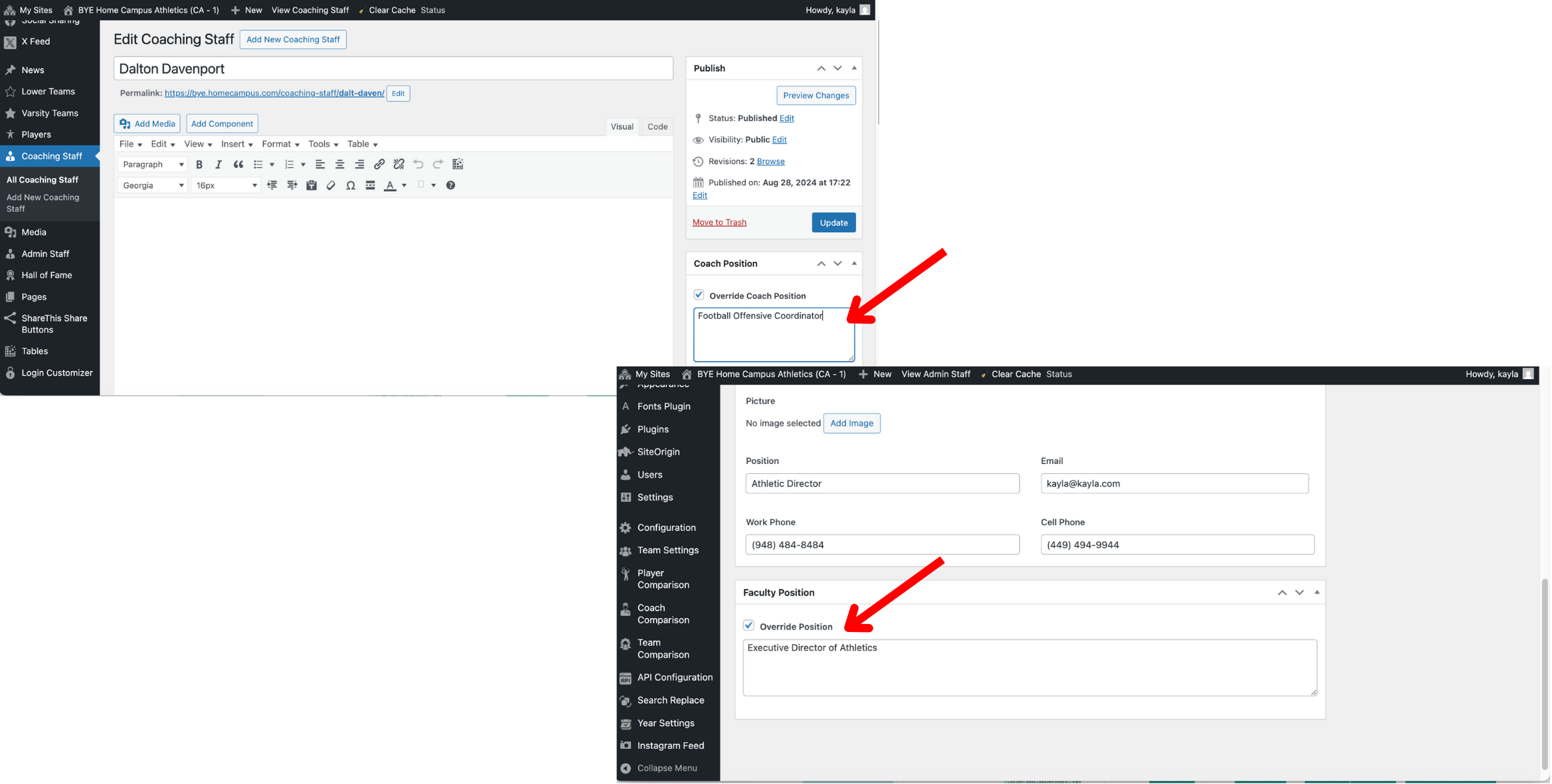1552x784 pixels.
Task: Open the keyboard shortcuts help icon
Action: pyautogui.click(x=450, y=186)
